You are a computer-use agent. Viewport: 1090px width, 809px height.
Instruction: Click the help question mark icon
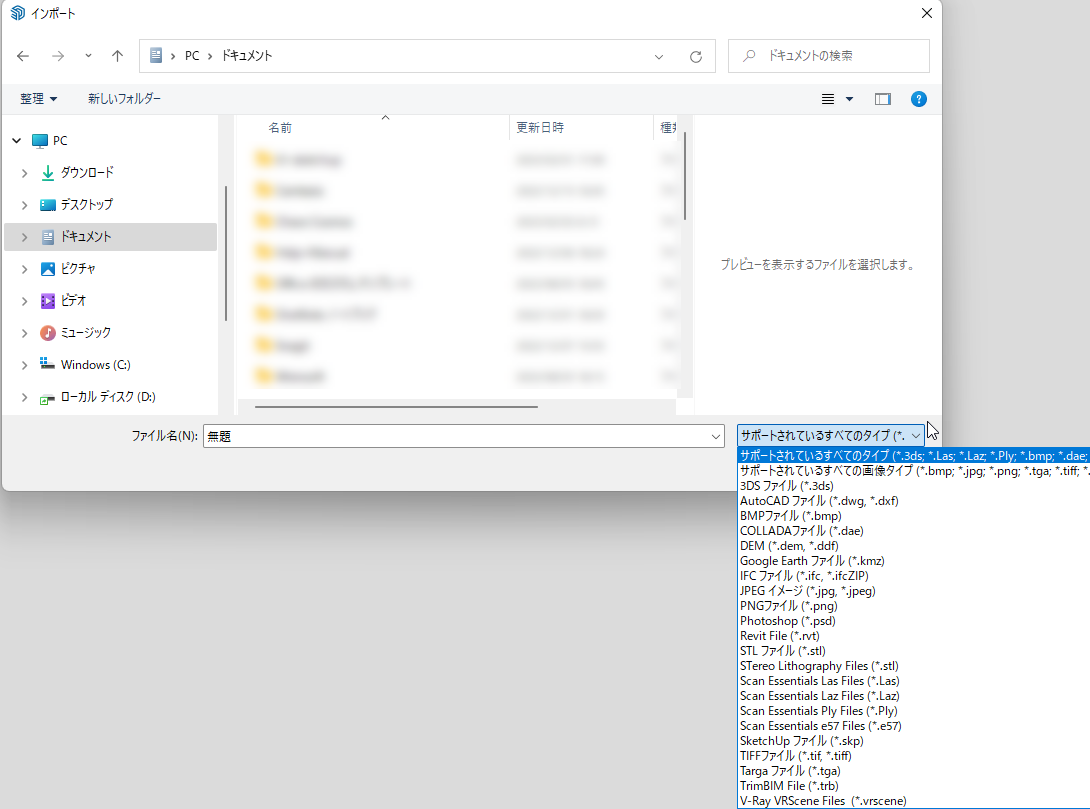point(918,99)
